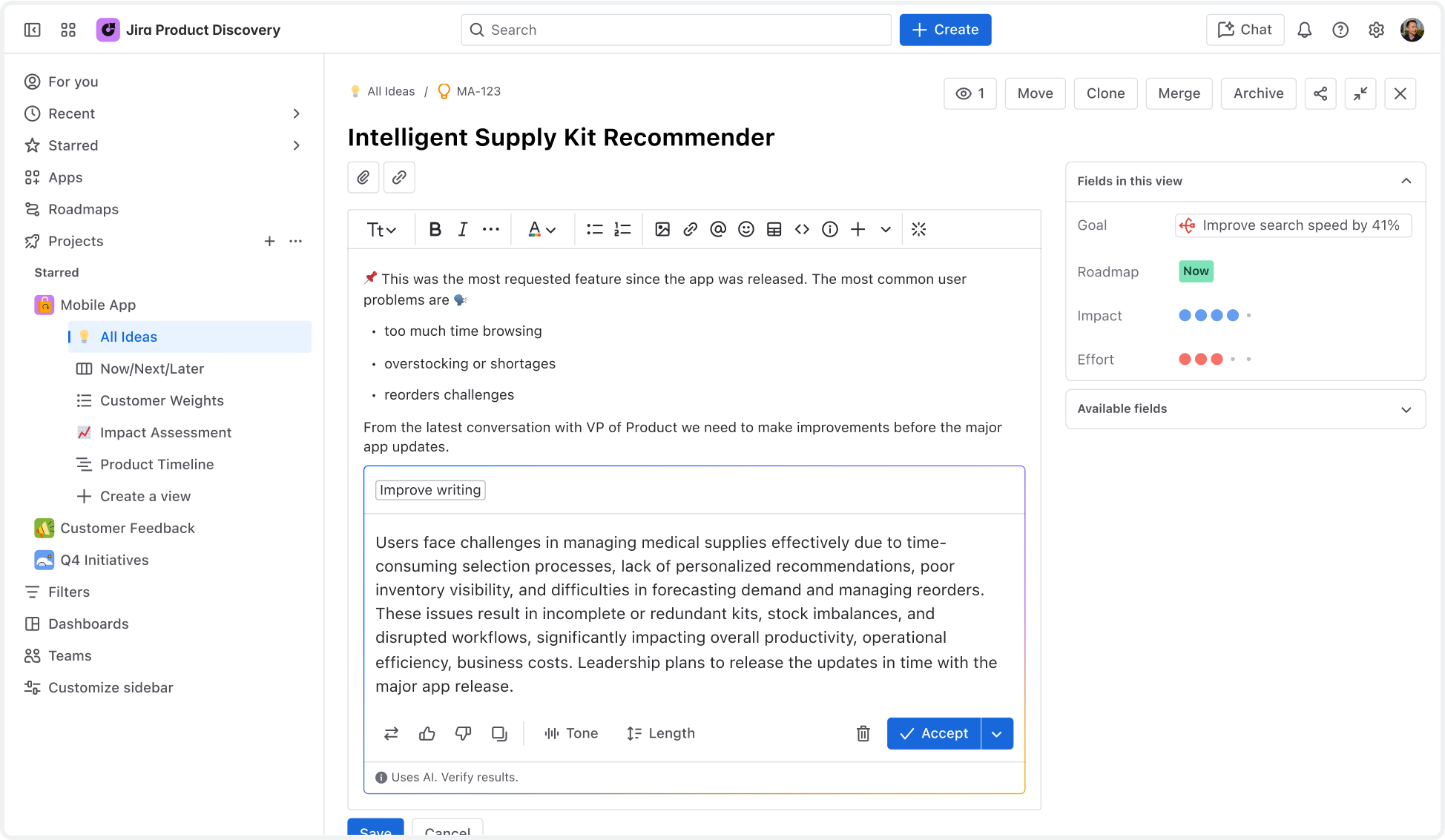The width and height of the screenshot is (1445, 840).
Task: Open the Now/Next/Later view
Action: pos(151,368)
